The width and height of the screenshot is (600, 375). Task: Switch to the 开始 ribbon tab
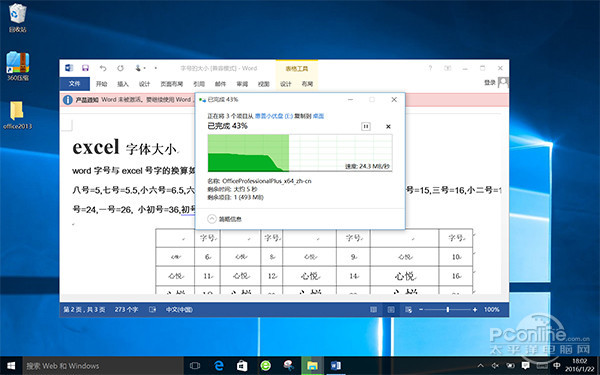point(101,84)
